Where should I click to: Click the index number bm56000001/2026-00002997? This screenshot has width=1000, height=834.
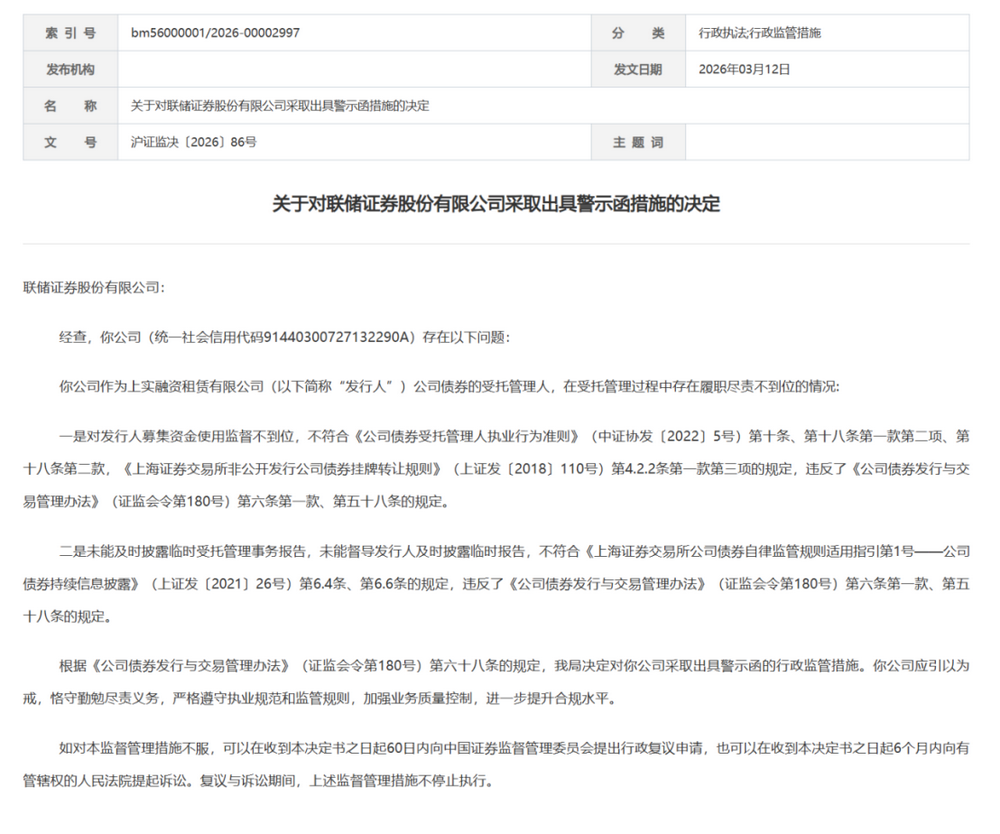[215, 33]
